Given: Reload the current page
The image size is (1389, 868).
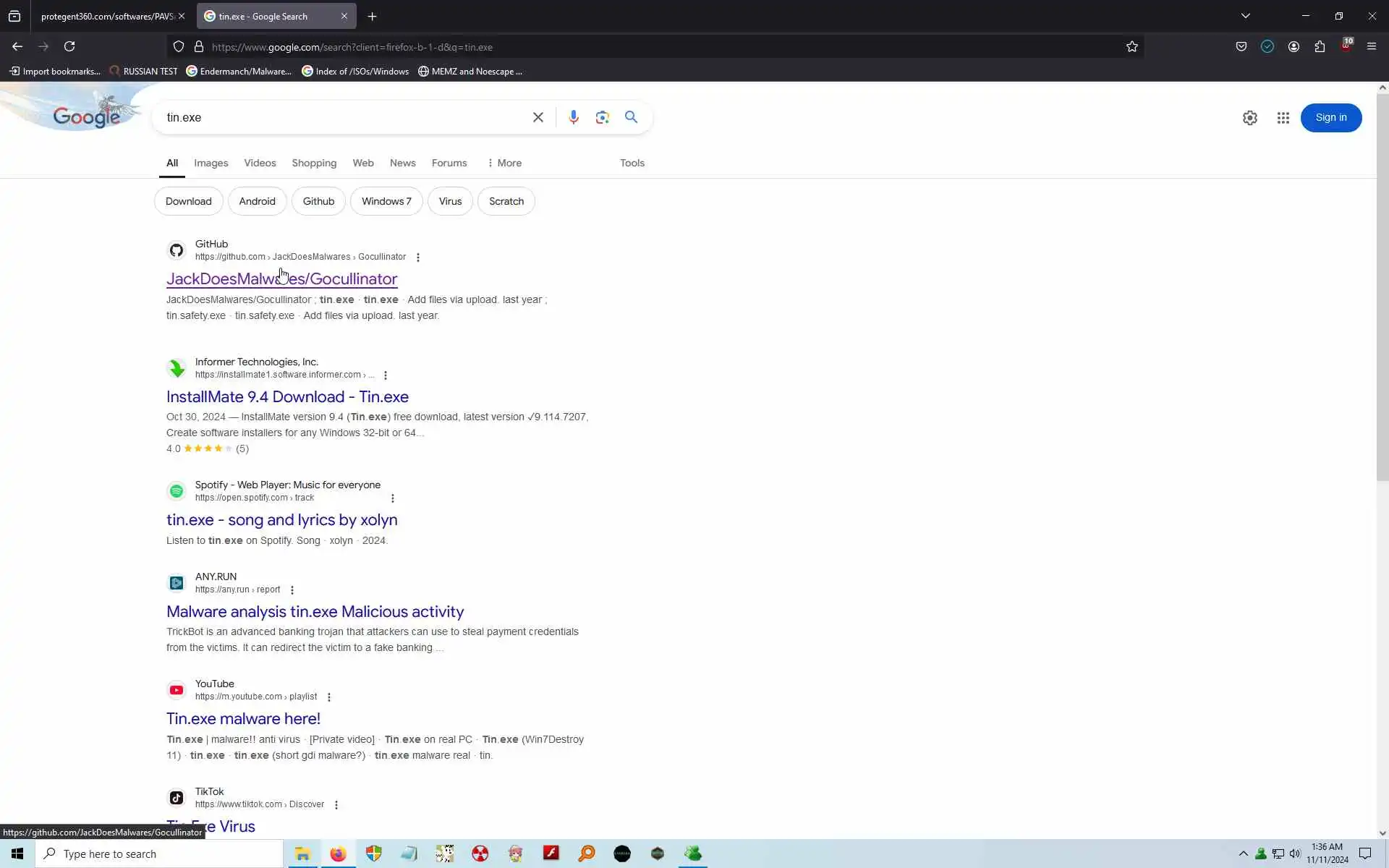Looking at the screenshot, I should (69, 47).
